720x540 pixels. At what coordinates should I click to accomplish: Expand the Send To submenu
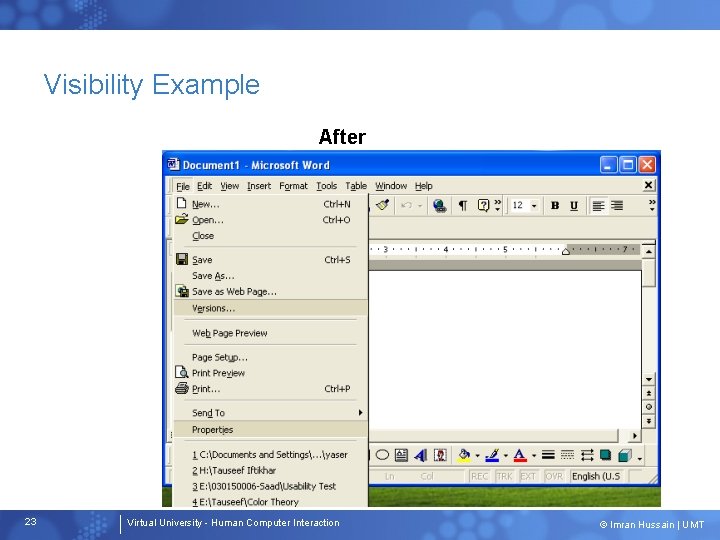click(x=270, y=413)
